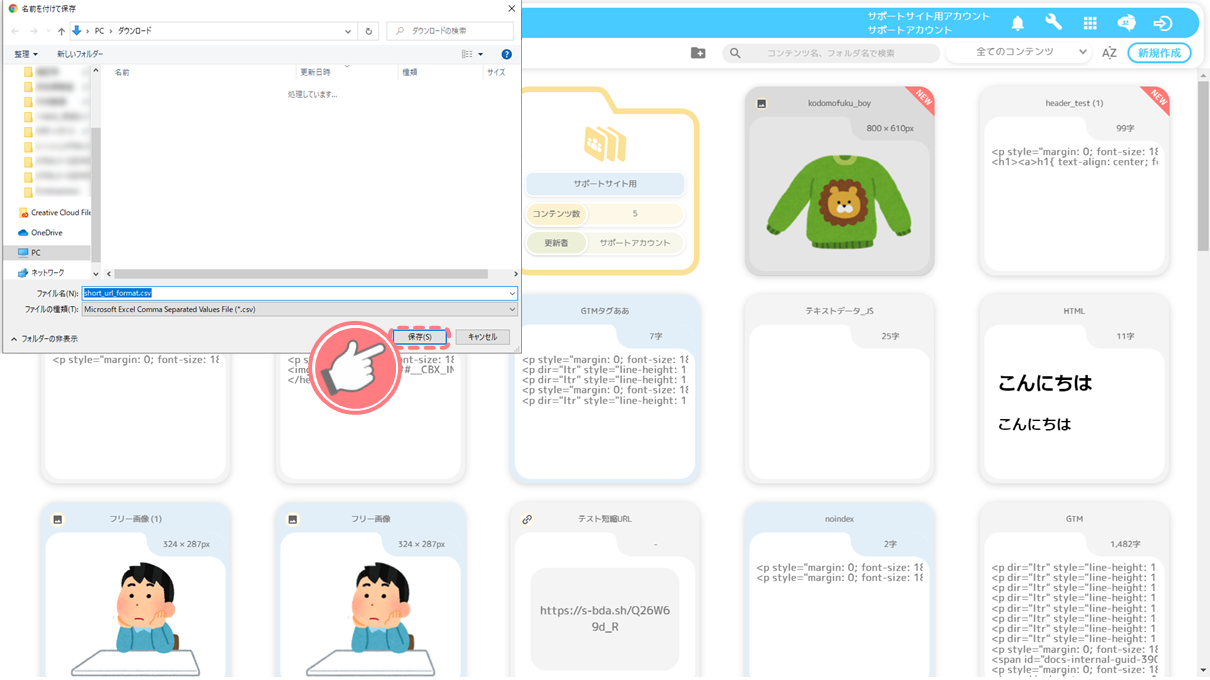
Task: Go up one folder level in save dialog
Action: tap(61, 31)
